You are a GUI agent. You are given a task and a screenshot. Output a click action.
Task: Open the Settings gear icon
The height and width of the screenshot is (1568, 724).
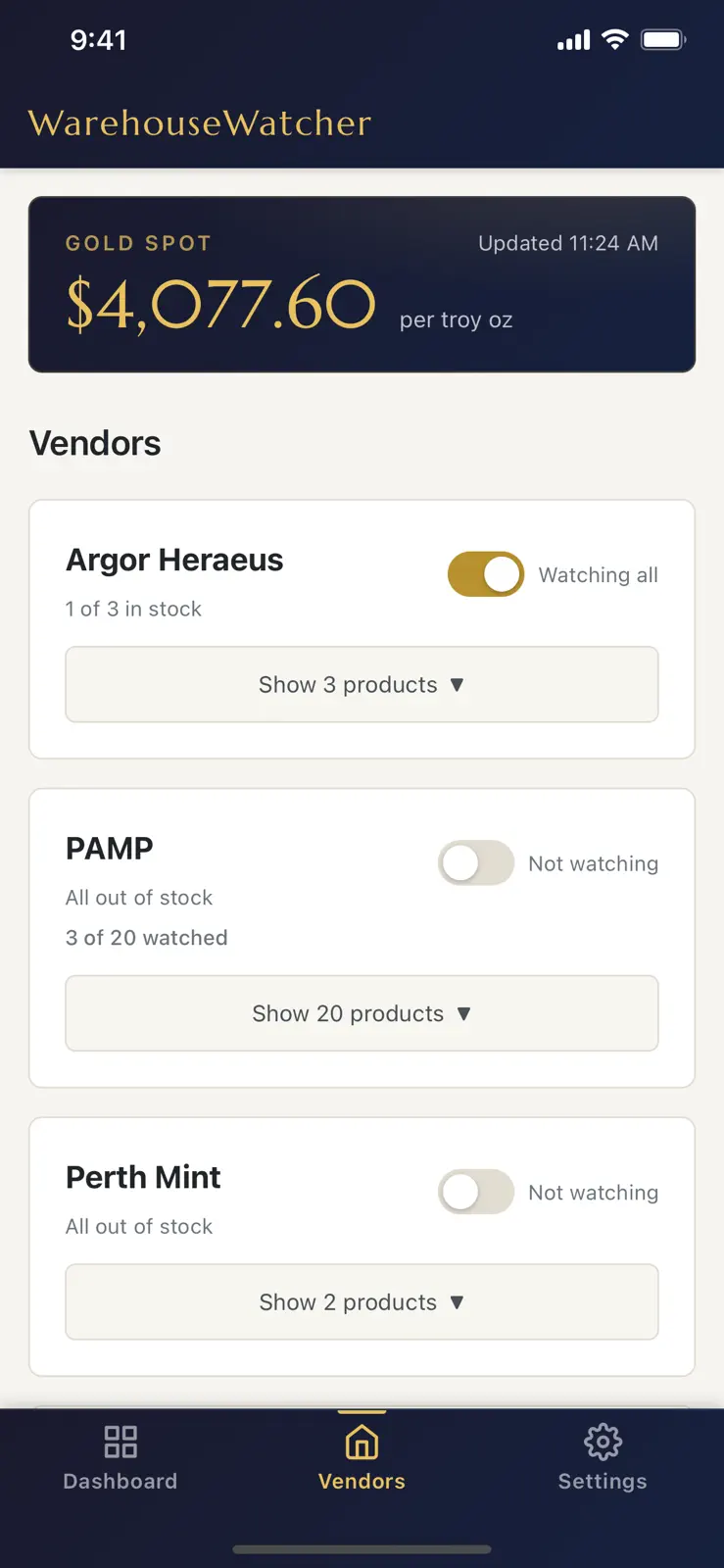point(603,1442)
